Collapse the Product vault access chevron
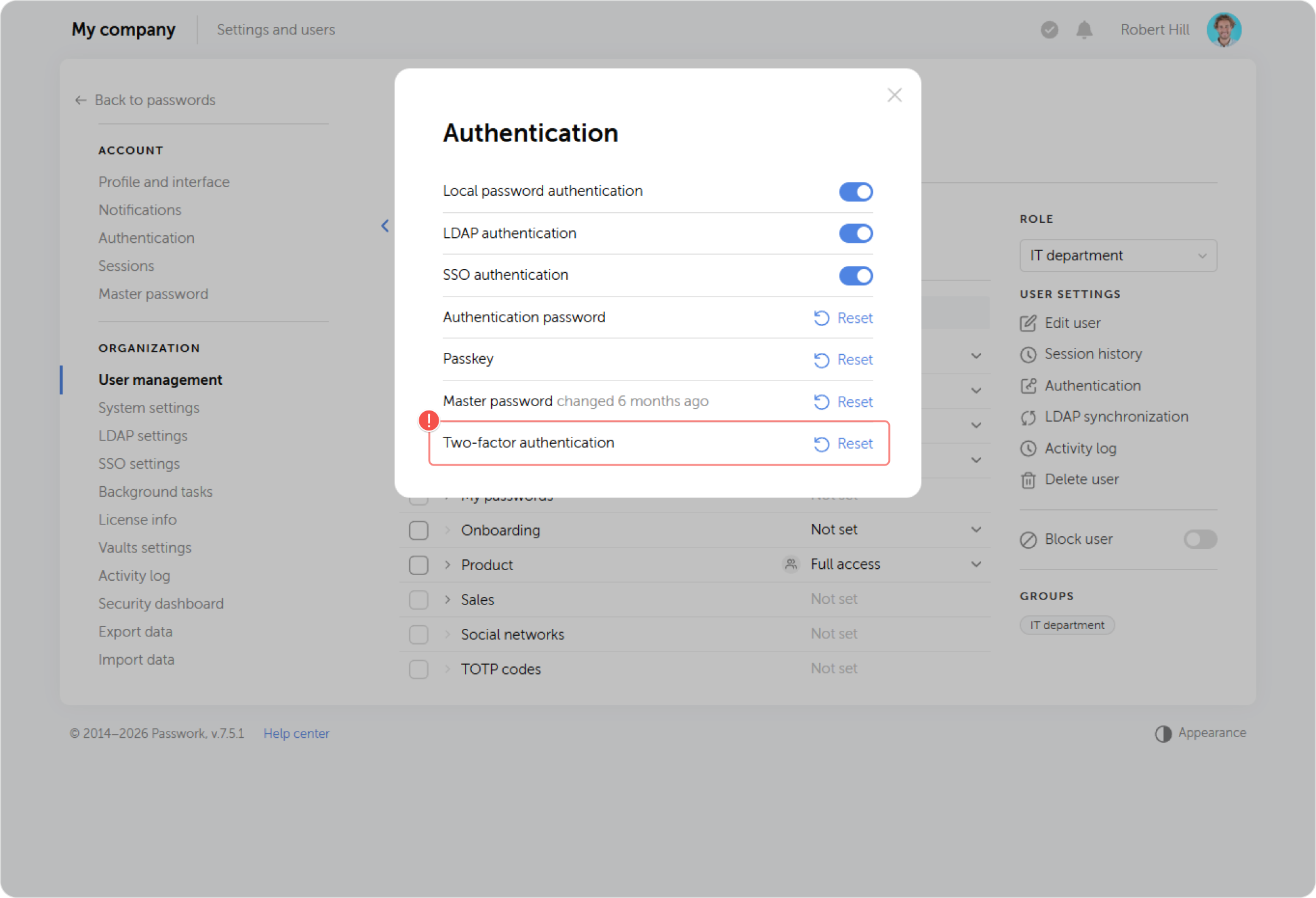 976,564
